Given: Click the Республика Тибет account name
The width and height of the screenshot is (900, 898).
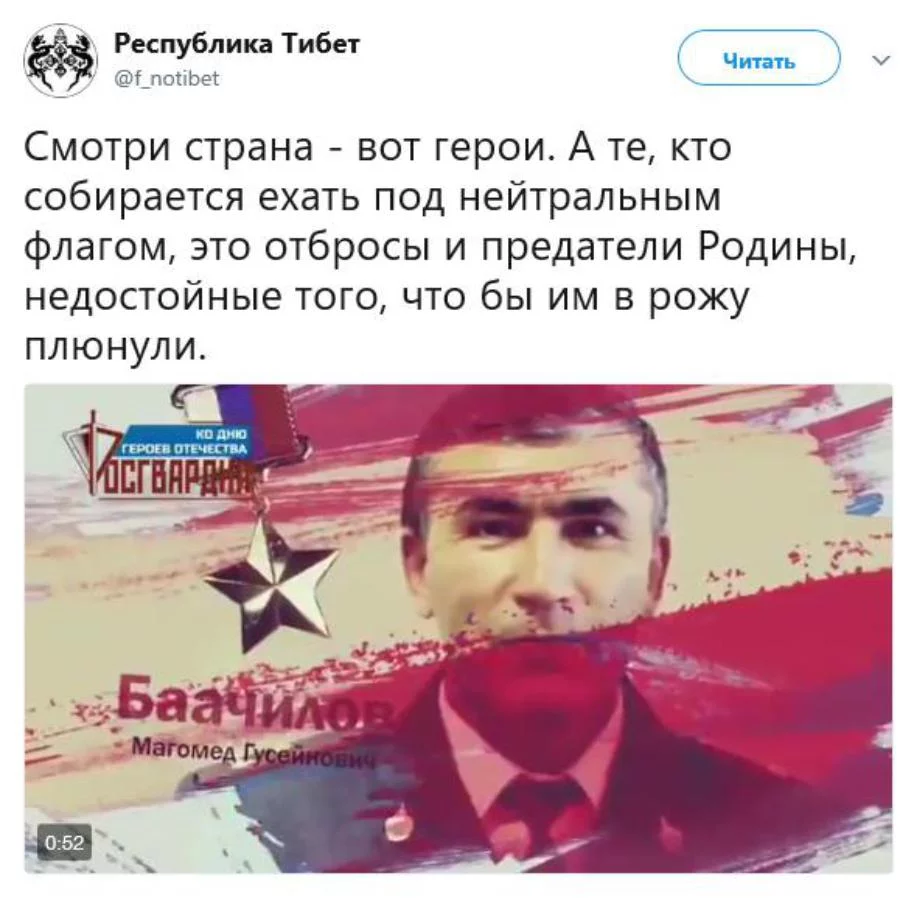Looking at the screenshot, I should coord(236,44).
